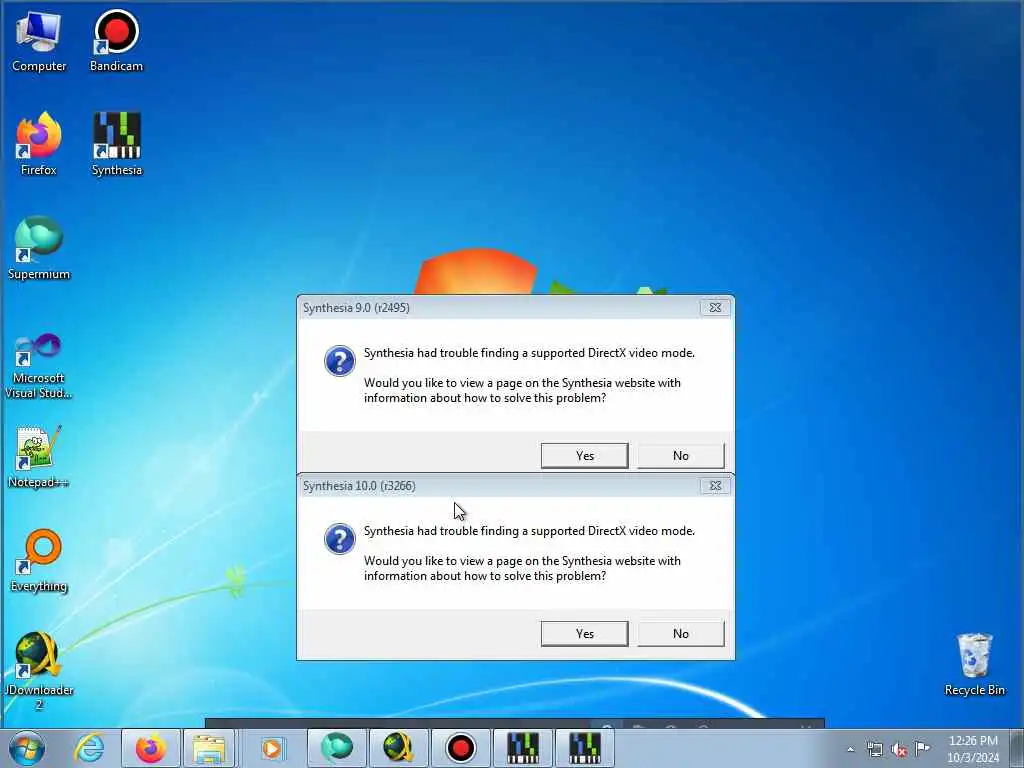Select the Microsoft Visual Studio shortcut
This screenshot has height=768, width=1024.
pos(39,366)
